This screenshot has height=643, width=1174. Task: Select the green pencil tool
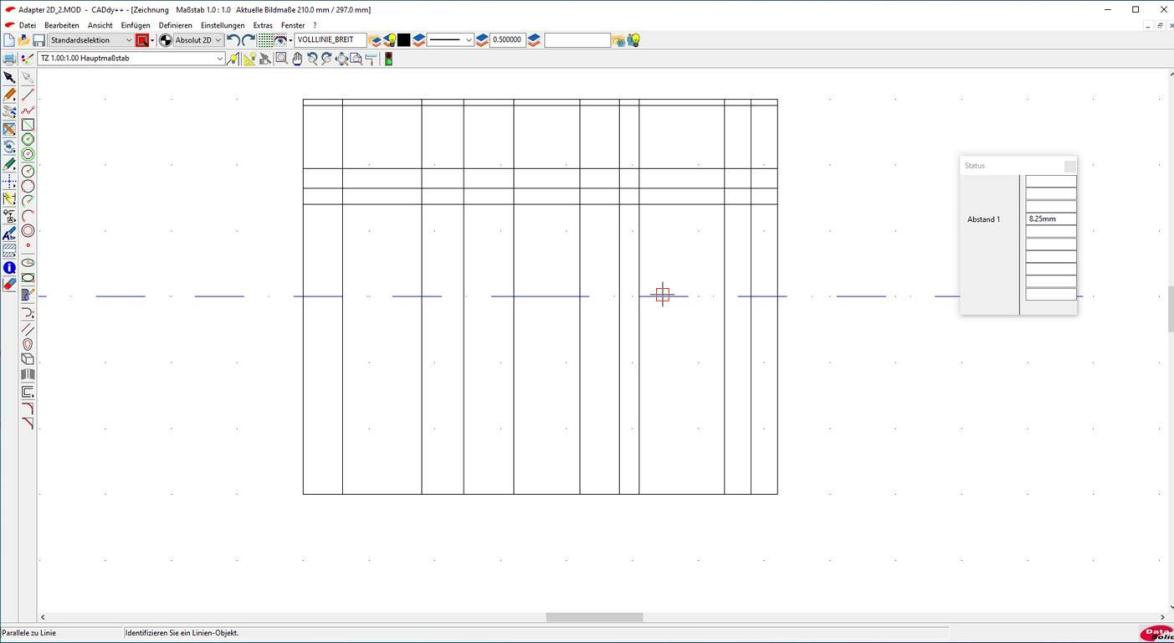pos(9,164)
